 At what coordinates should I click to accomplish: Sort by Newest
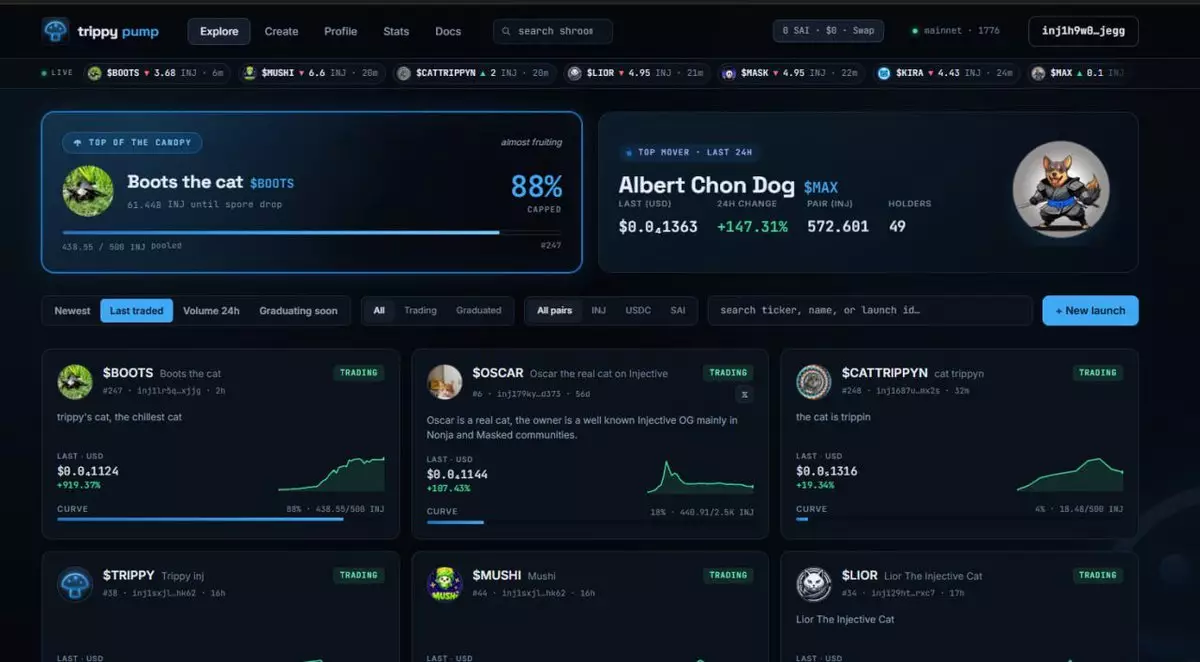click(x=72, y=310)
